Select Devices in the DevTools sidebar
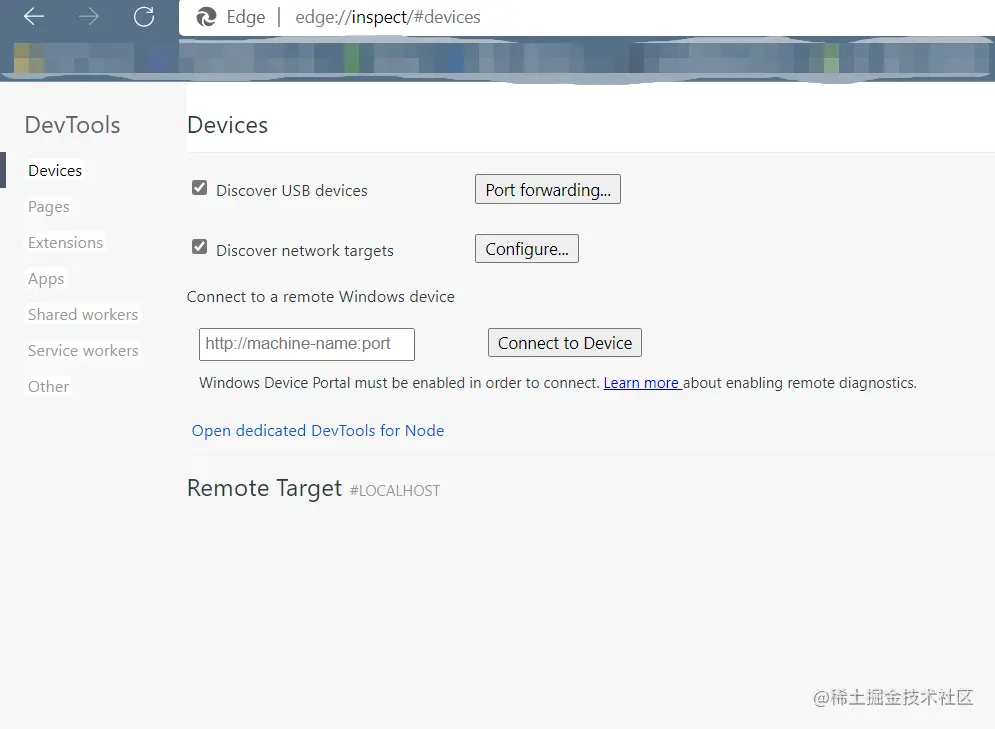The image size is (995, 729). 55,171
